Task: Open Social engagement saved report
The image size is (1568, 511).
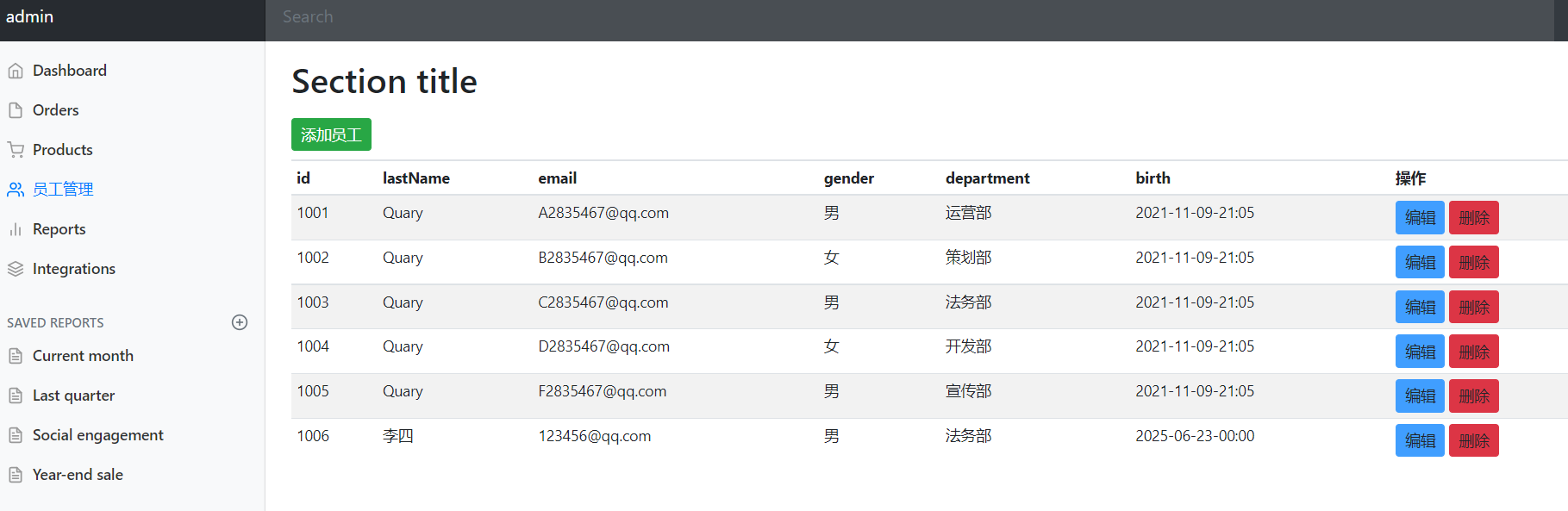Action: coord(97,435)
